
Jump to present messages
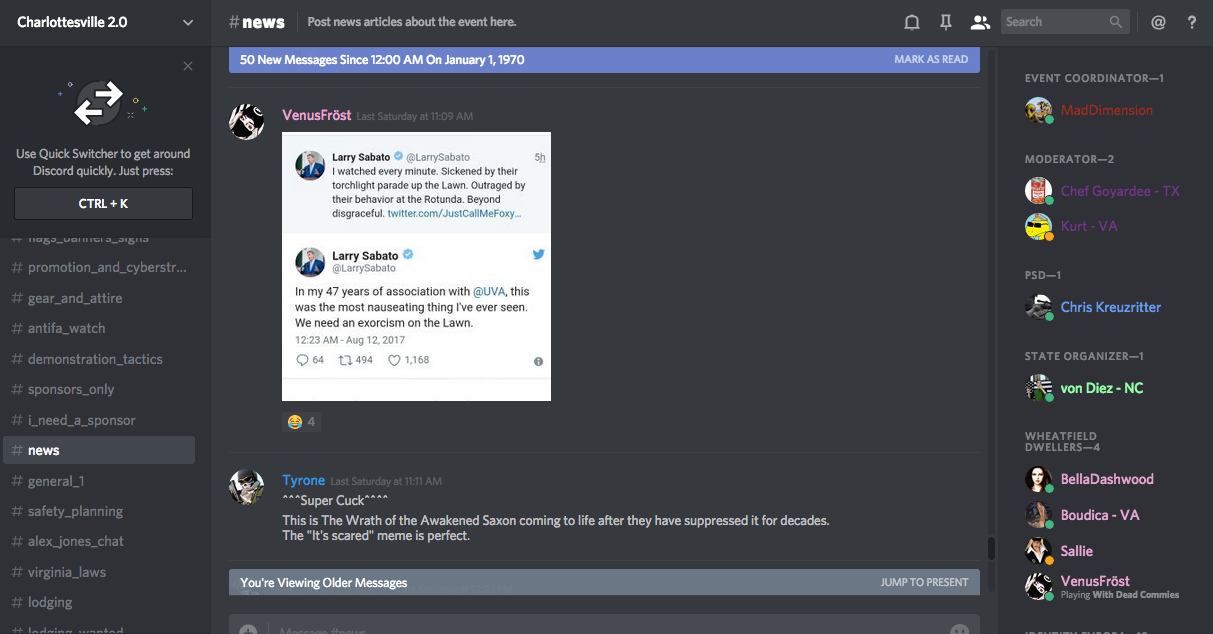924,582
